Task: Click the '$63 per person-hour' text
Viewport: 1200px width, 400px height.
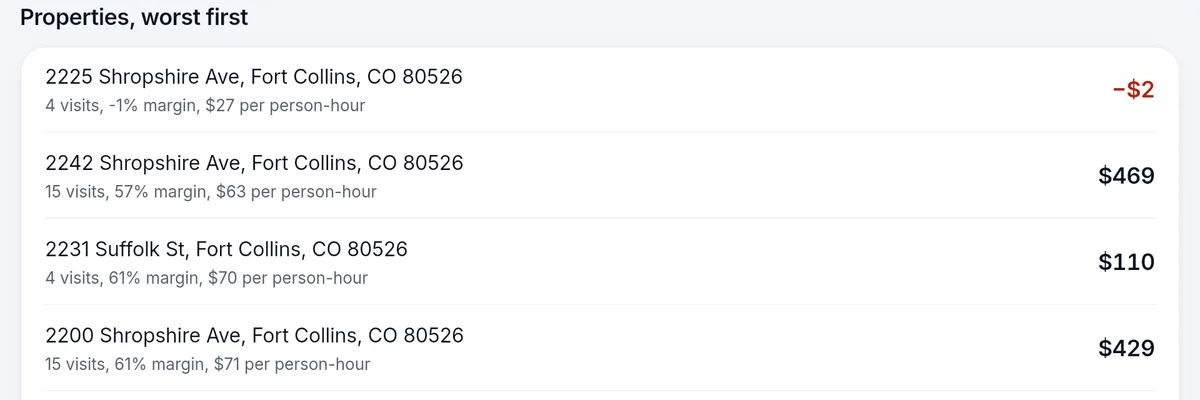Action: point(297,191)
